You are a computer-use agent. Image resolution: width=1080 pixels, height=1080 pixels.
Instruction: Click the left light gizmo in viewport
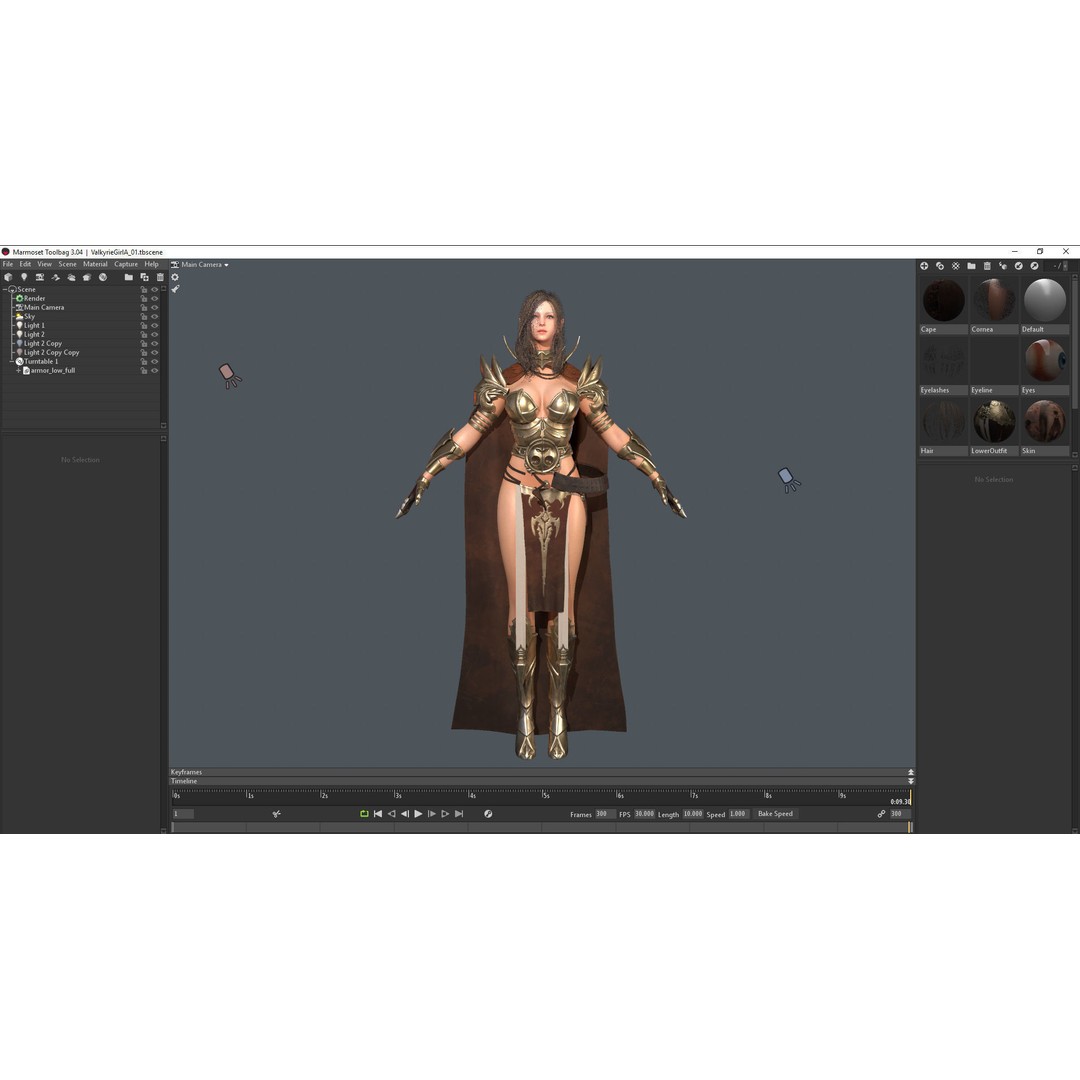pyautogui.click(x=229, y=376)
